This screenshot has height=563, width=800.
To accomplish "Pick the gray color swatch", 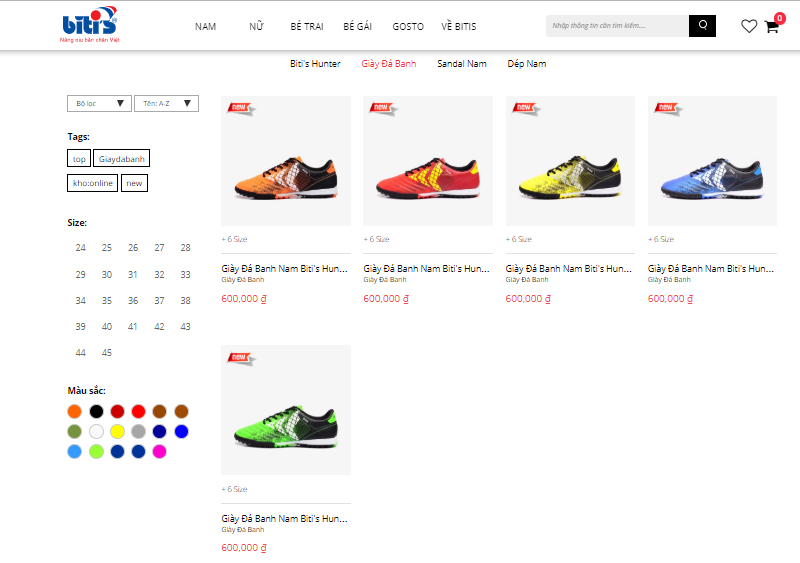I will point(138,432).
